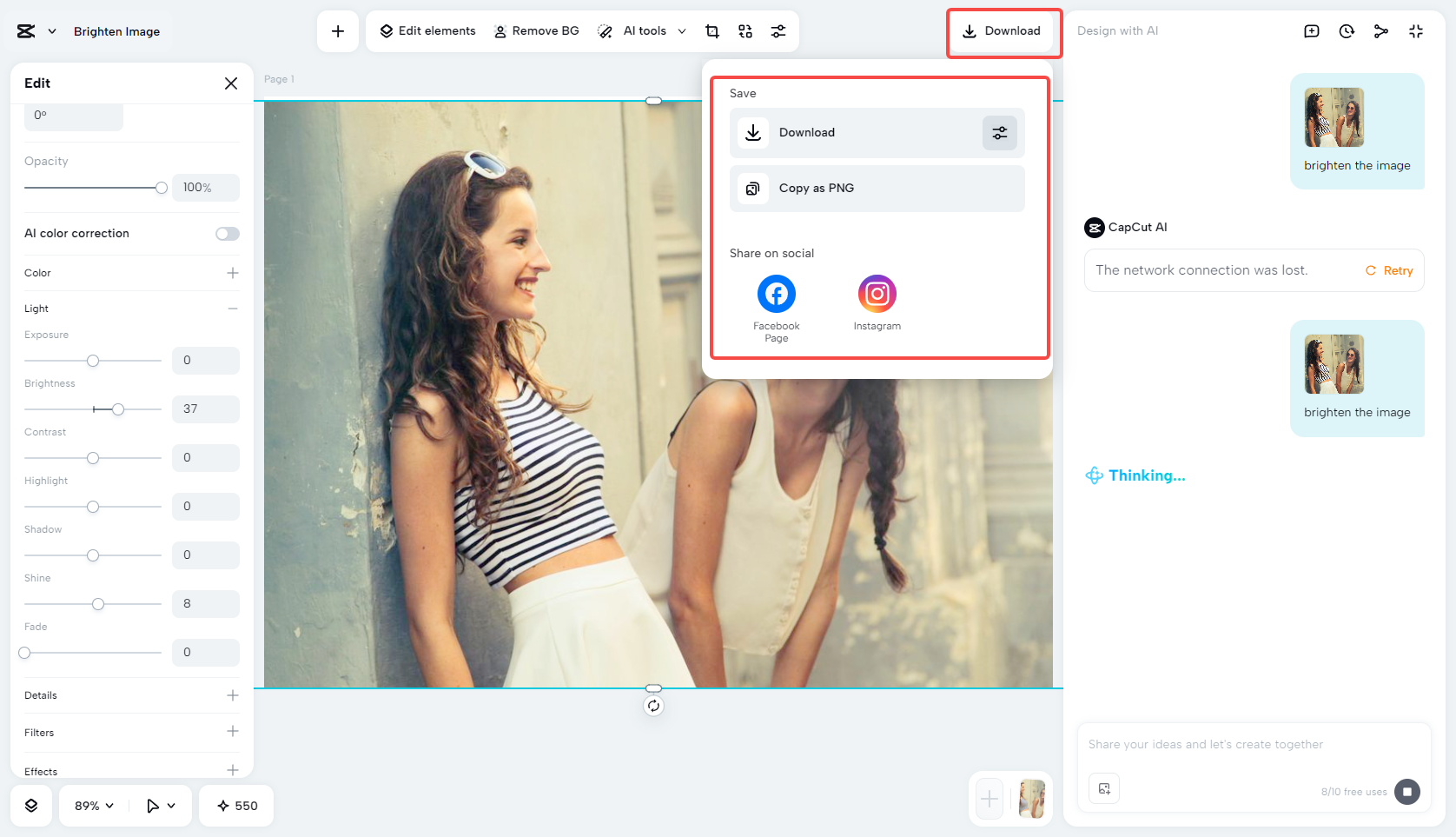
Task: Share to Instagram
Action: tap(877, 303)
